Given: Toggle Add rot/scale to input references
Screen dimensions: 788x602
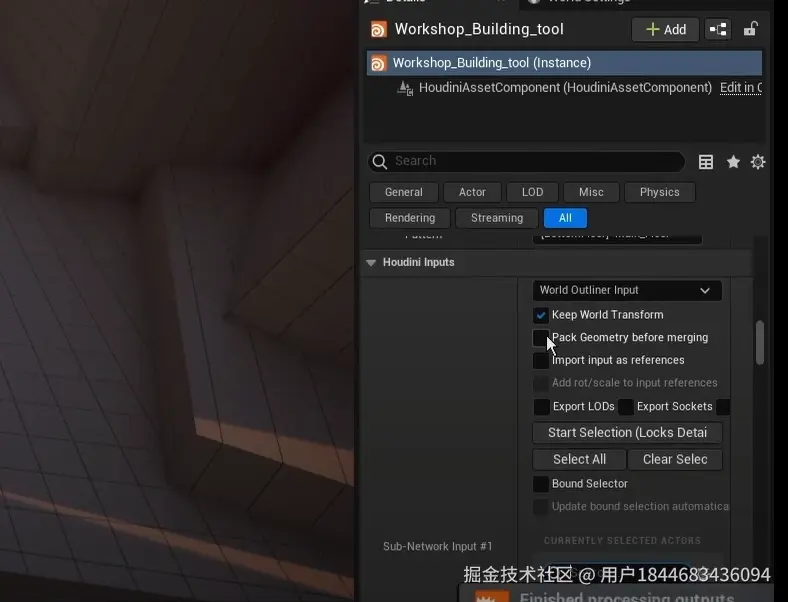Looking at the screenshot, I should click(x=541, y=383).
